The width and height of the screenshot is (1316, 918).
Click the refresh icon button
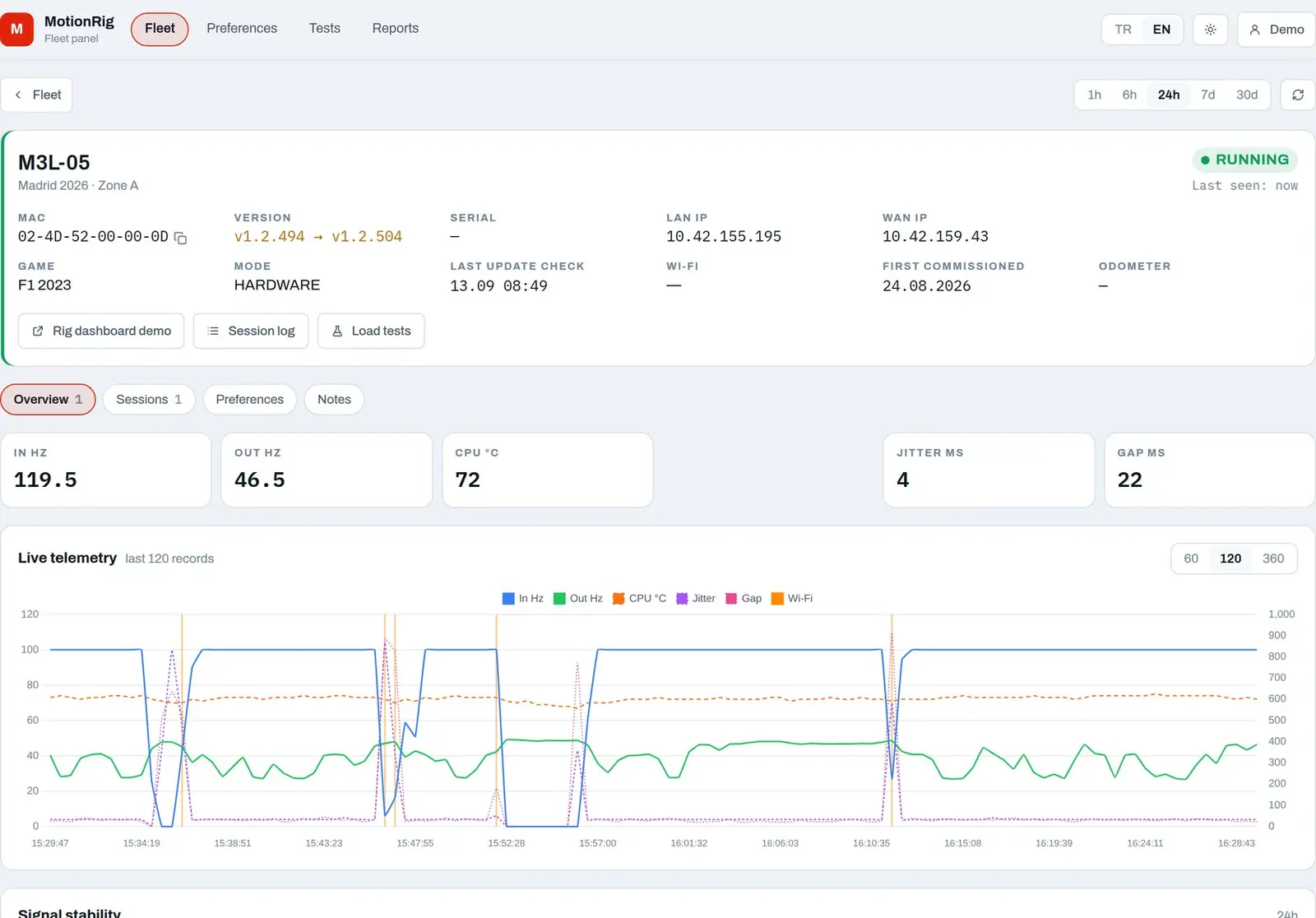(1297, 95)
